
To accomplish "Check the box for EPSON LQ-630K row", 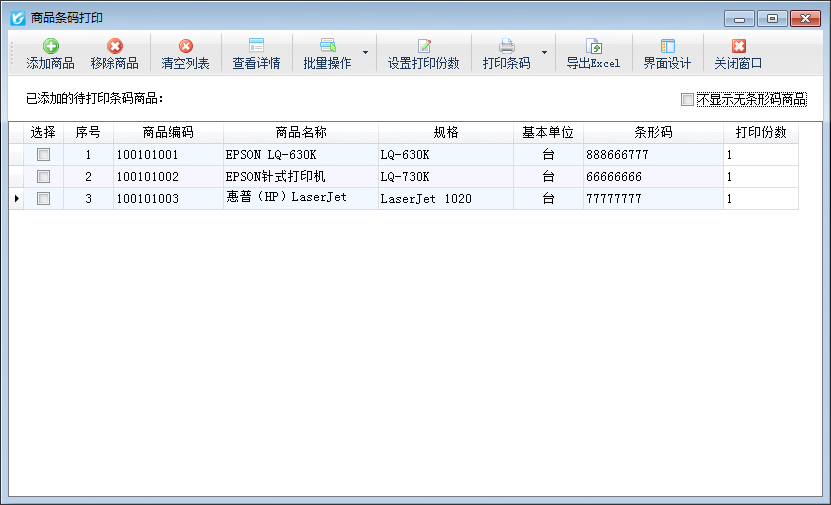I will (43, 155).
